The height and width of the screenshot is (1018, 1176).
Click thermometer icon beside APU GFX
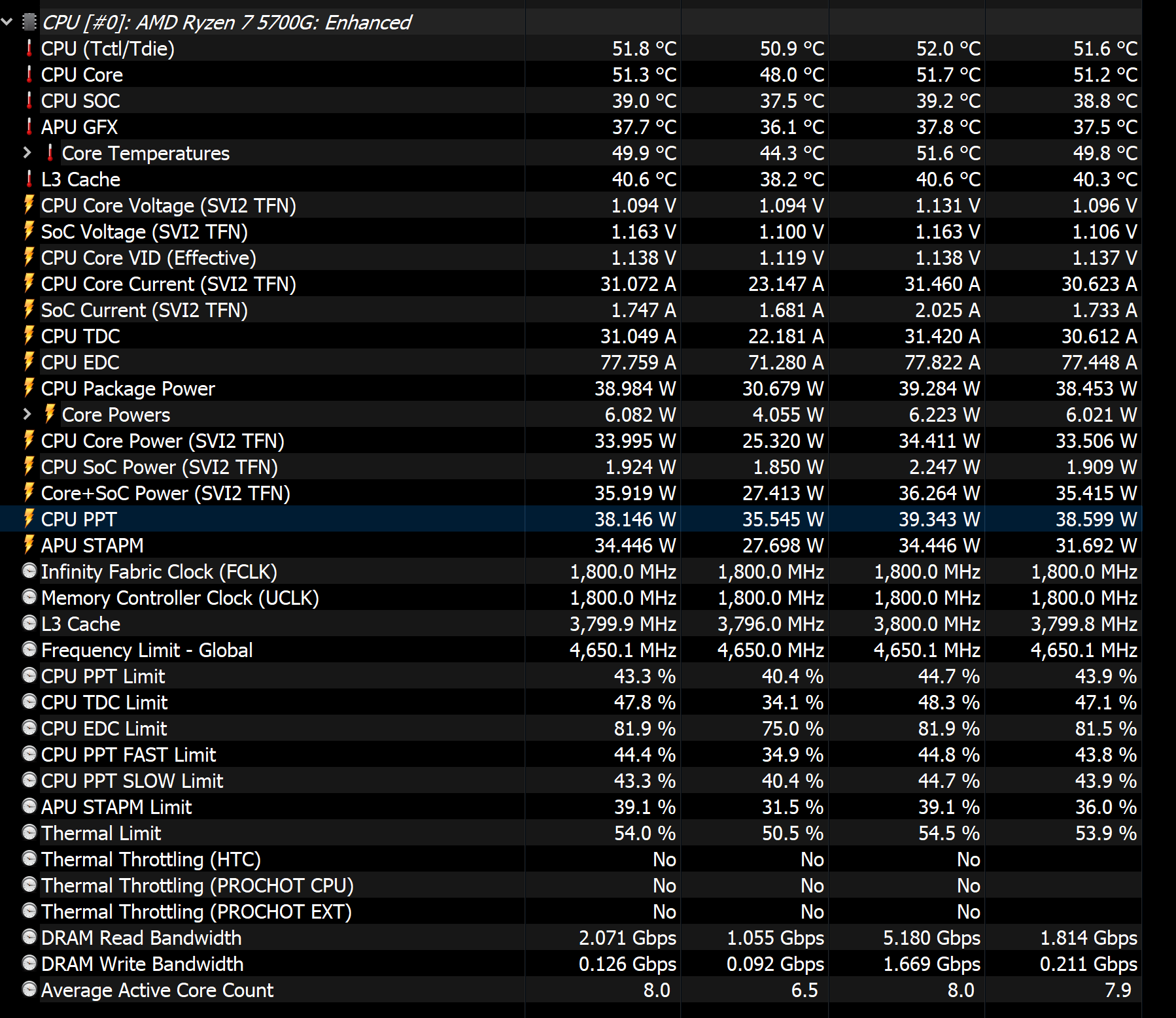point(29,126)
